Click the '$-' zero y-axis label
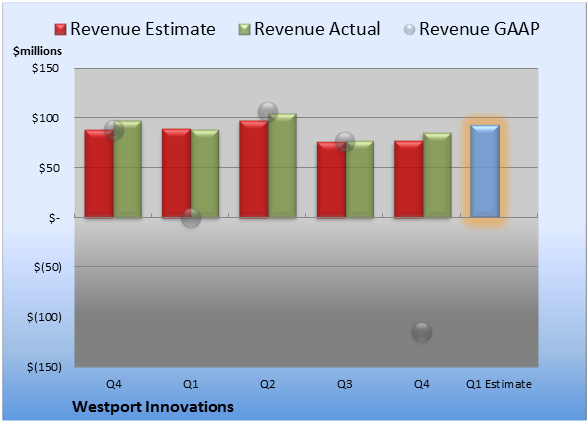This screenshot has height=422, width=588. click(54, 218)
